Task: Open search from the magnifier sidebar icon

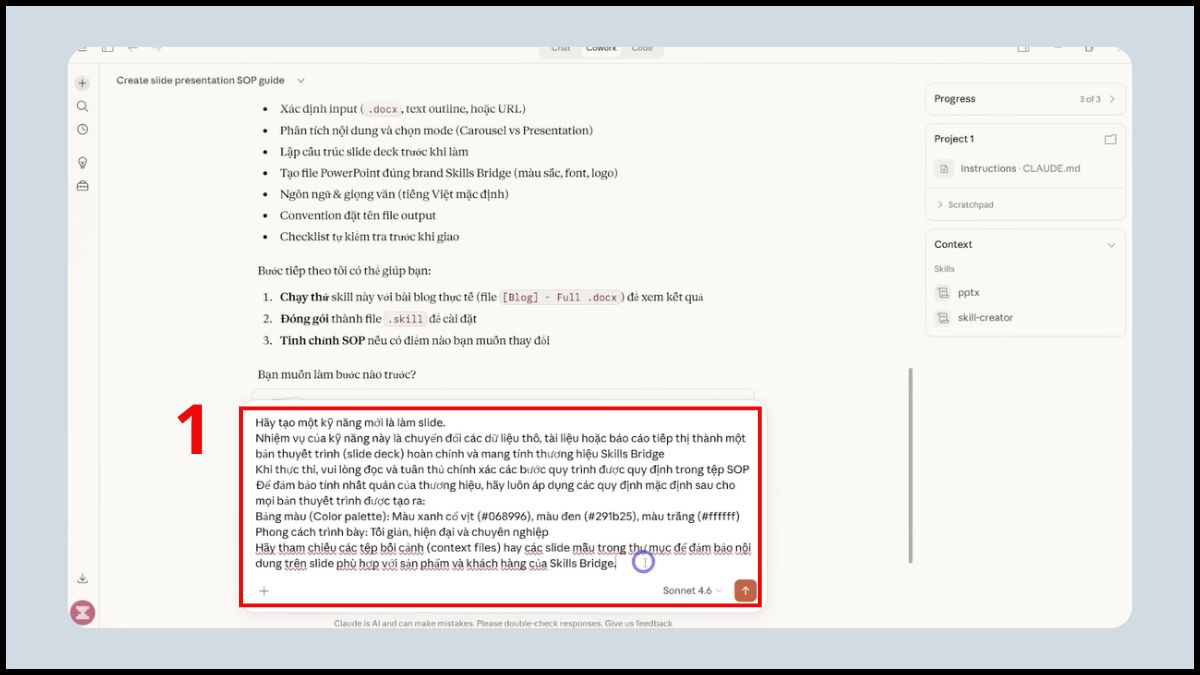Action: click(x=82, y=106)
